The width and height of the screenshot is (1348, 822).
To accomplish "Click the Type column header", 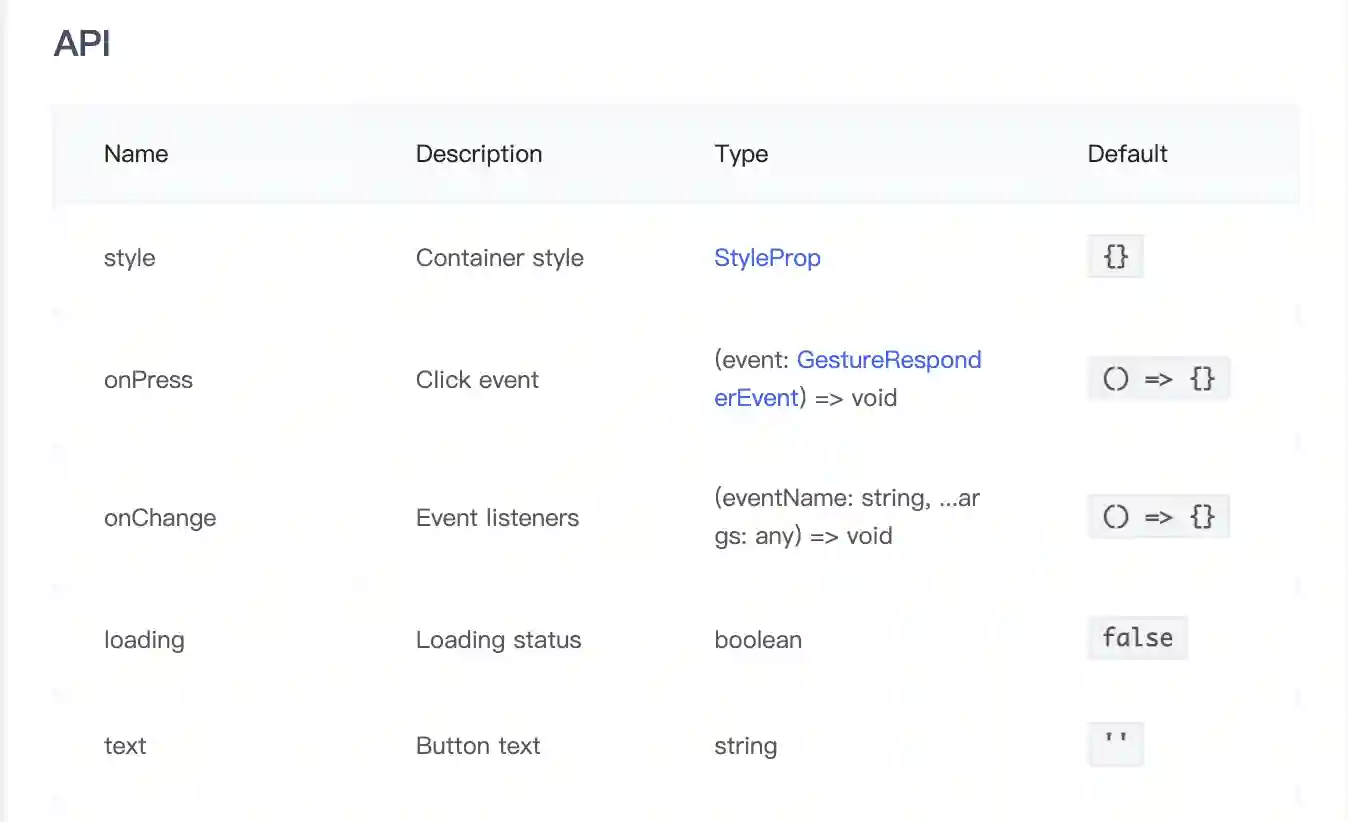I will point(741,154).
